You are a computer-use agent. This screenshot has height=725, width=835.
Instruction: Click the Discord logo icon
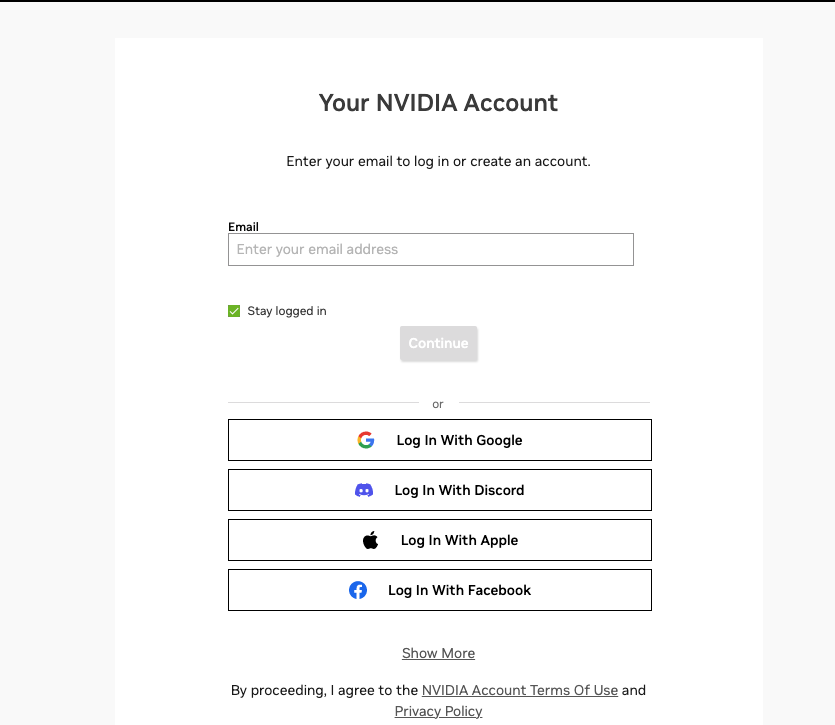[364, 490]
